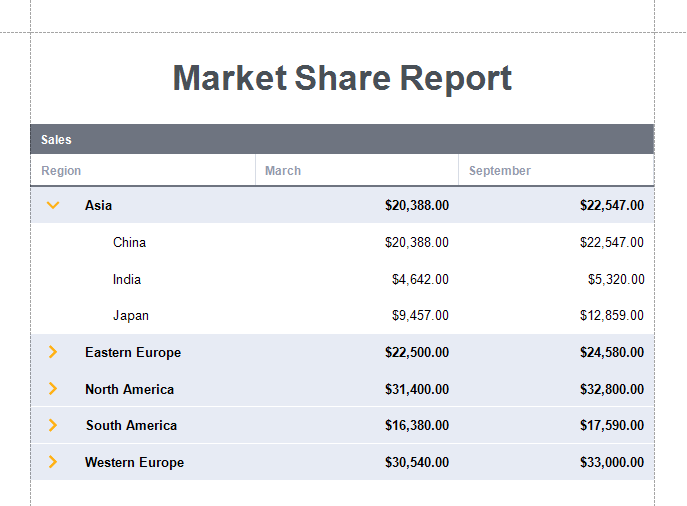Image resolution: width=687 pixels, height=506 pixels.
Task: Click Japan March value $9,457.00
Action: (x=420, y=315)
